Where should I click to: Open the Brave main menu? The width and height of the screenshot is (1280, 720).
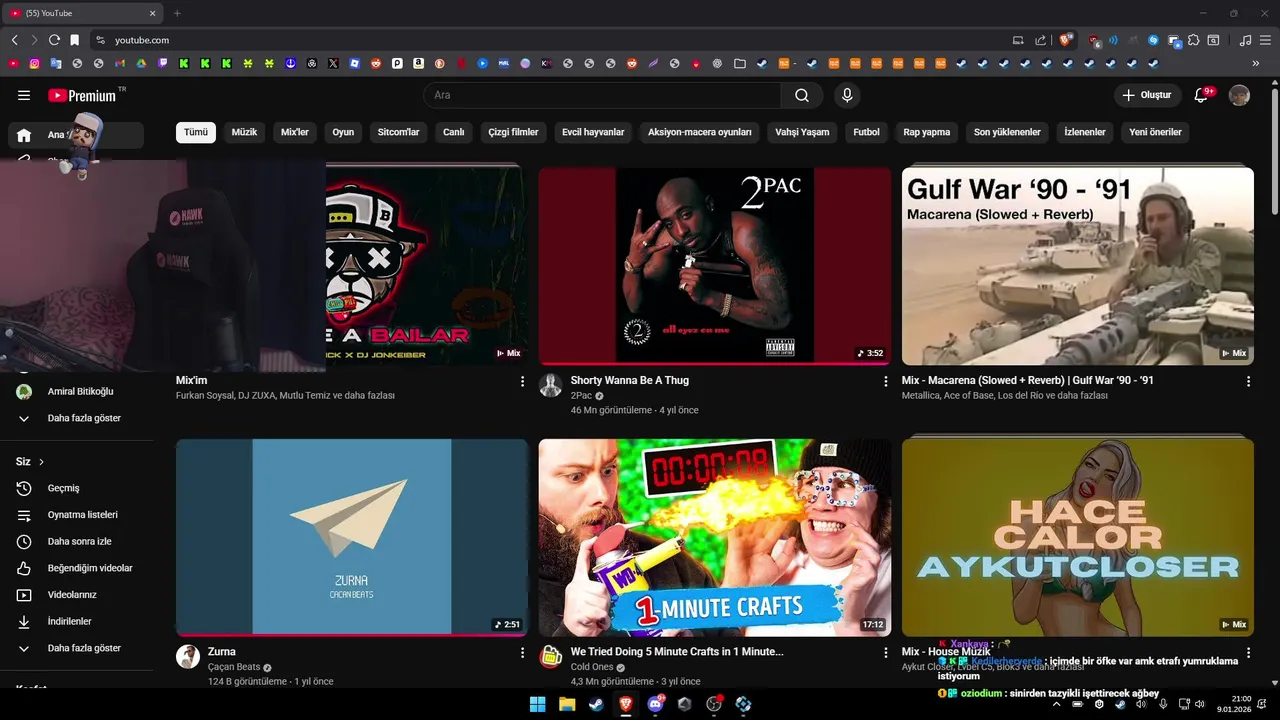click(x=1265, y=40)
